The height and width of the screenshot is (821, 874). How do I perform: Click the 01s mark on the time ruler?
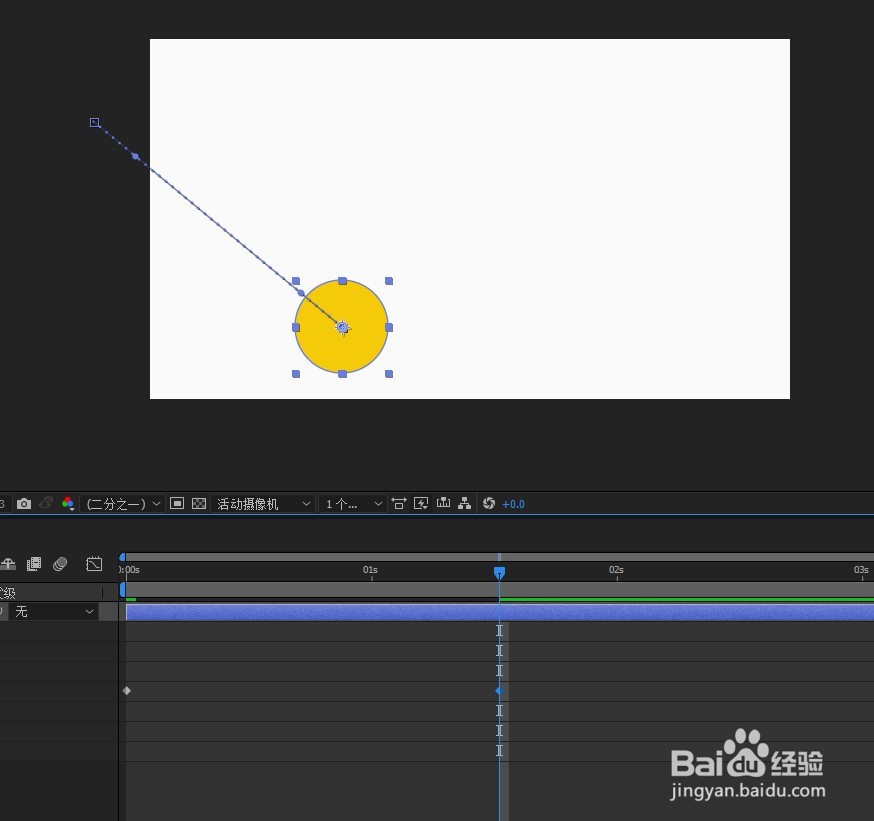370,570
